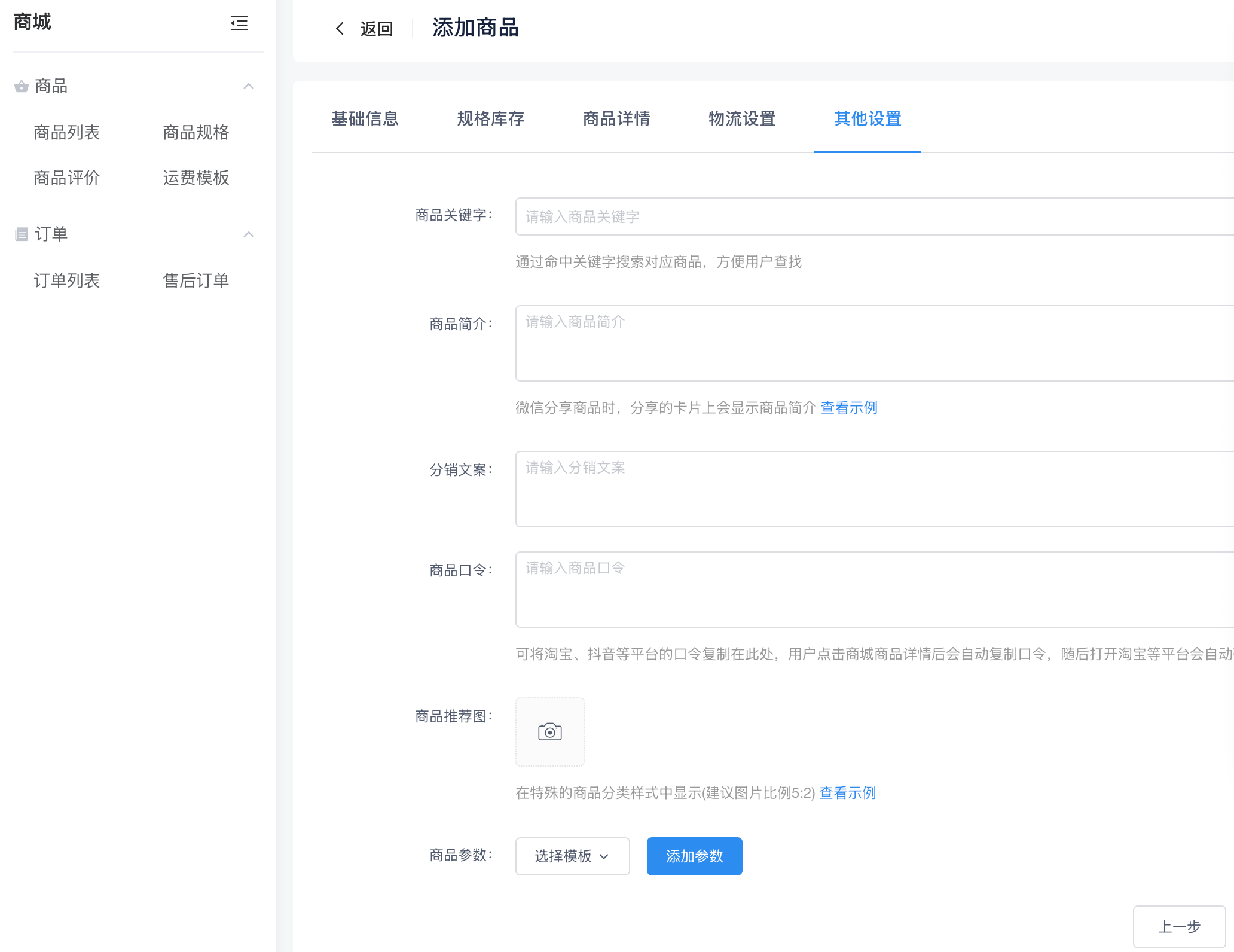Go to 运费模板 in sidebar
The width and height of the screenshot is (1234, 952).
click(196, 178)
